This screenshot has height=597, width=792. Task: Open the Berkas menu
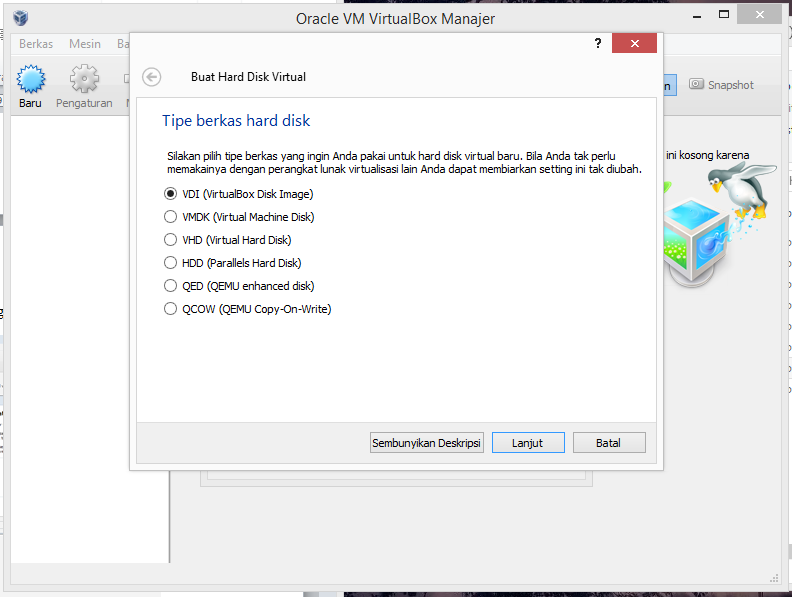click(36, 44)
